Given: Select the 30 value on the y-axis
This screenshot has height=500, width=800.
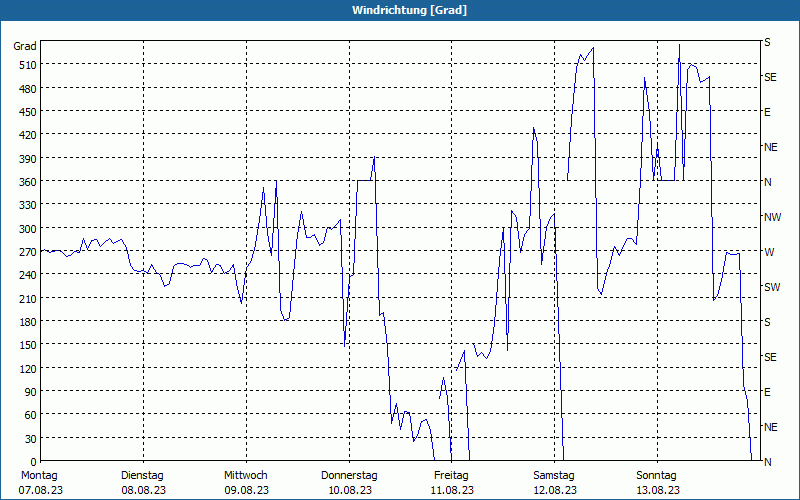Looking at the screenshot, I should [31, 439].
